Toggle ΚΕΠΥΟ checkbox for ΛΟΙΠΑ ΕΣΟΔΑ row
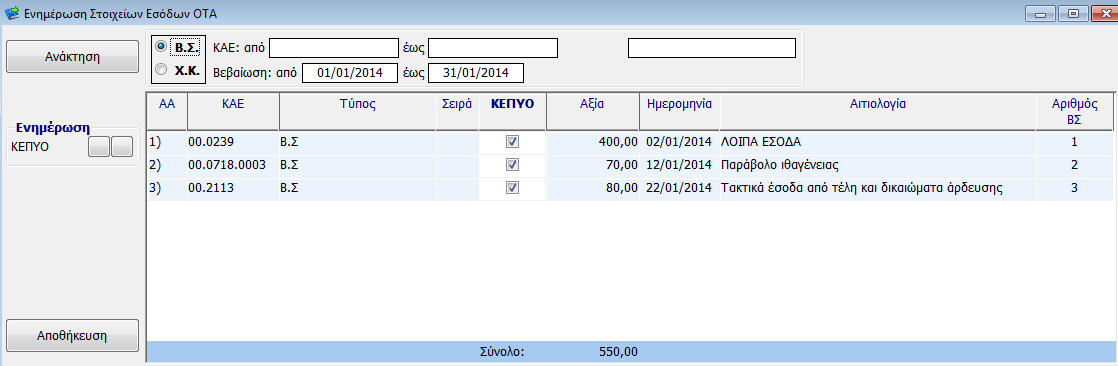 (x=512, y=142)
